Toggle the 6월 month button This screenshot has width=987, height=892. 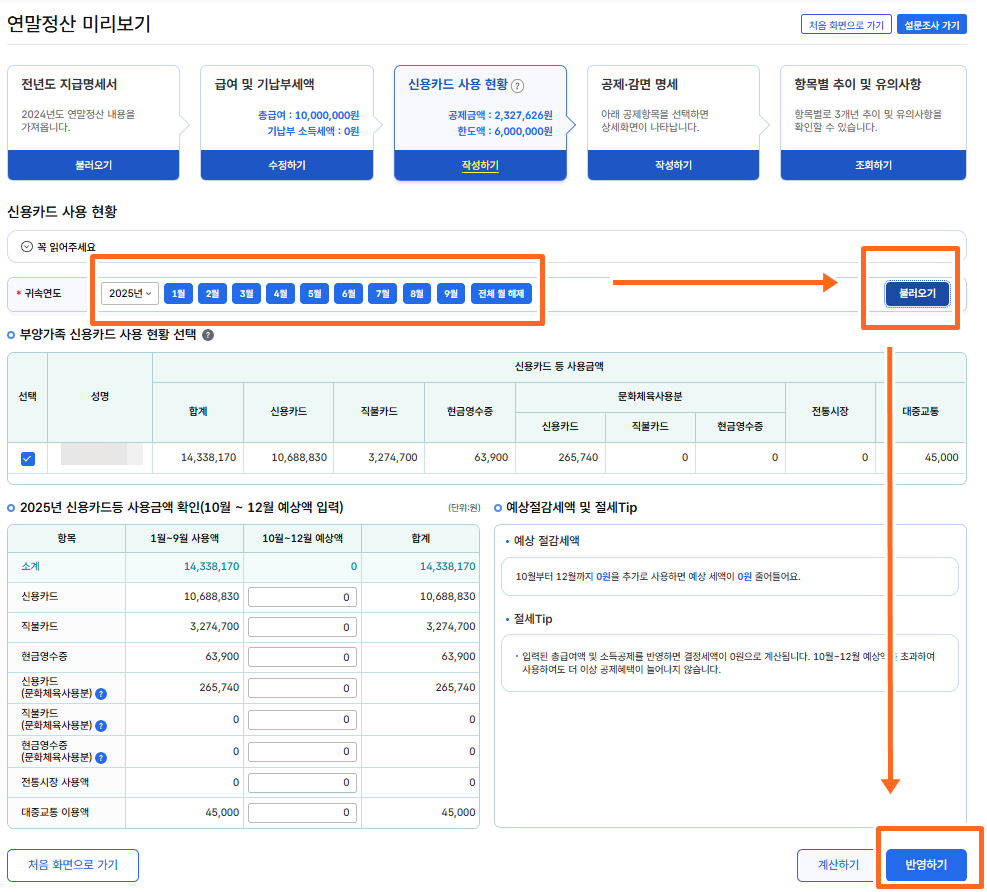[x=348, y=293]
